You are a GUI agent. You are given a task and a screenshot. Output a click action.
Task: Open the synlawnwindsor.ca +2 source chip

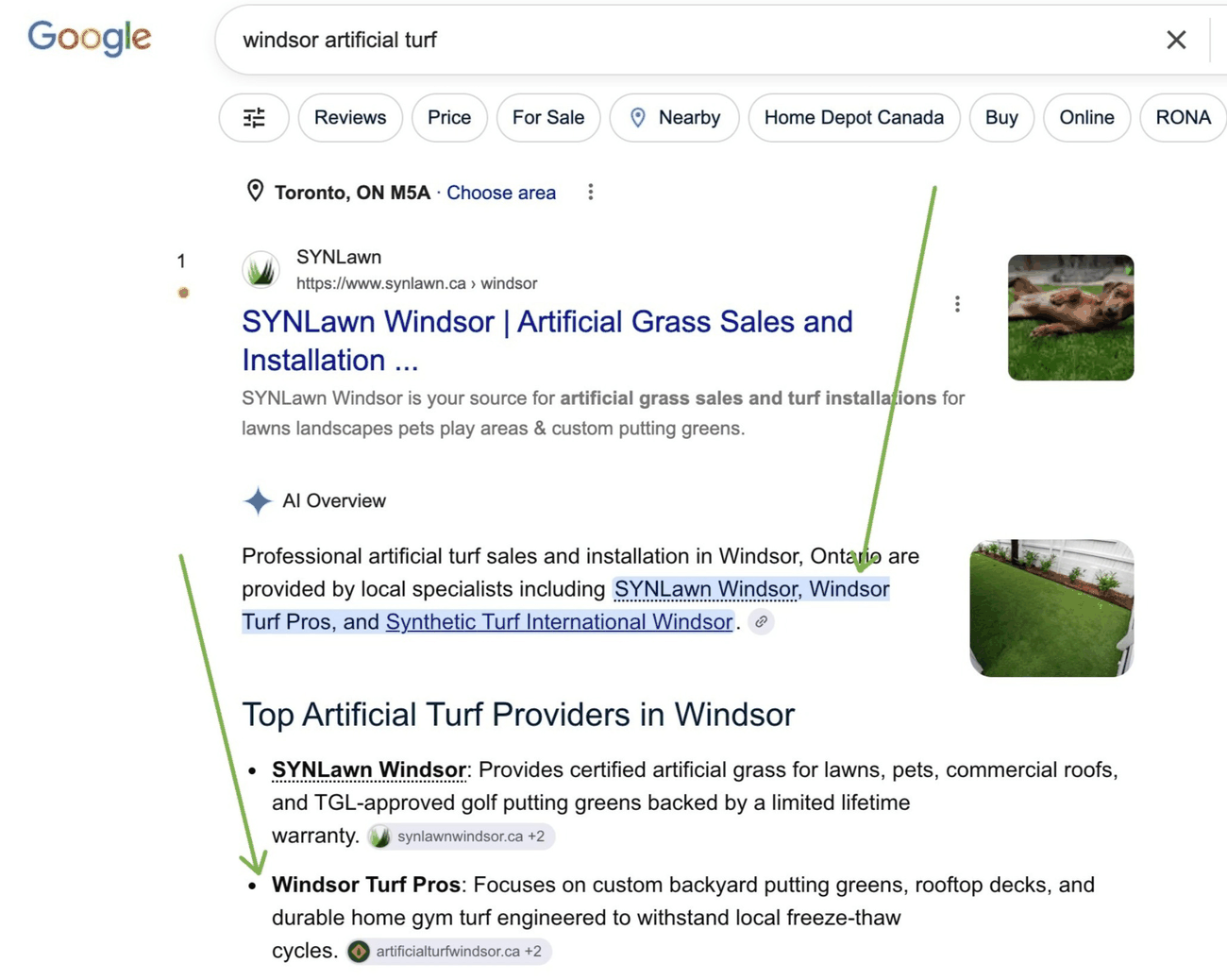pyautogui.click(x=461, y=836)
